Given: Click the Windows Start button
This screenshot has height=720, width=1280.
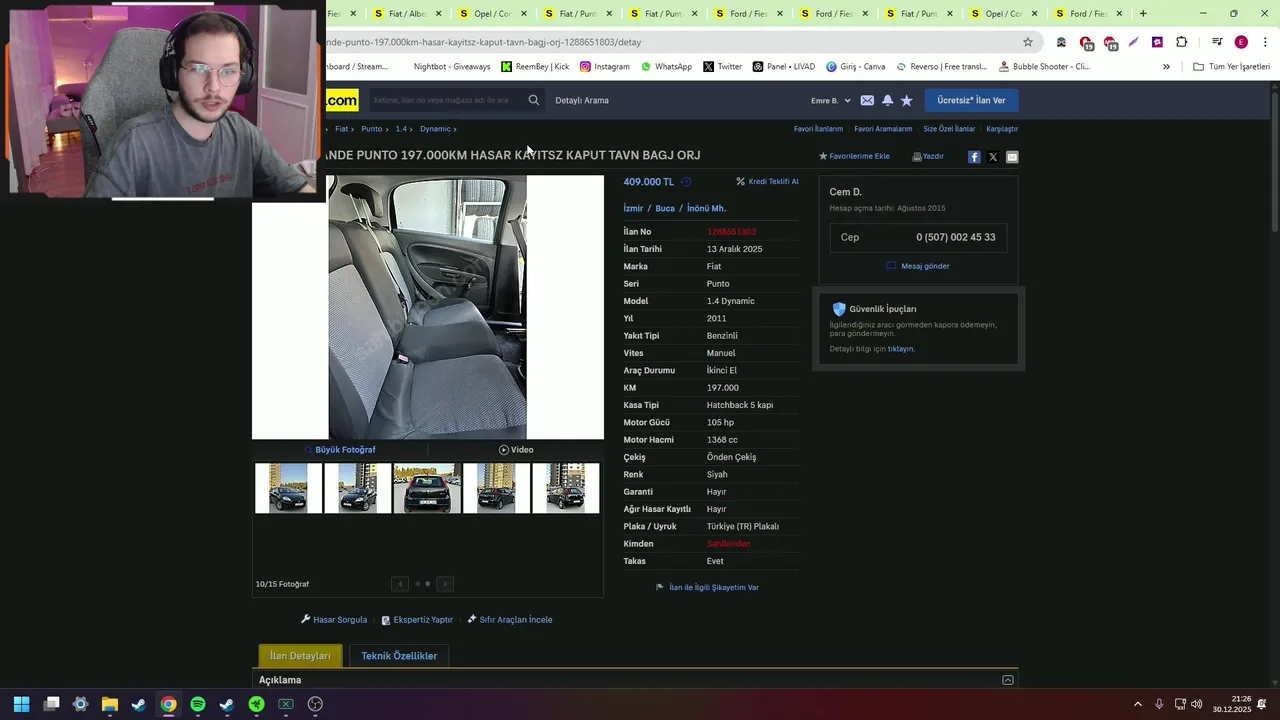Looking at the screenshot, I should click(x=22, y=704).
